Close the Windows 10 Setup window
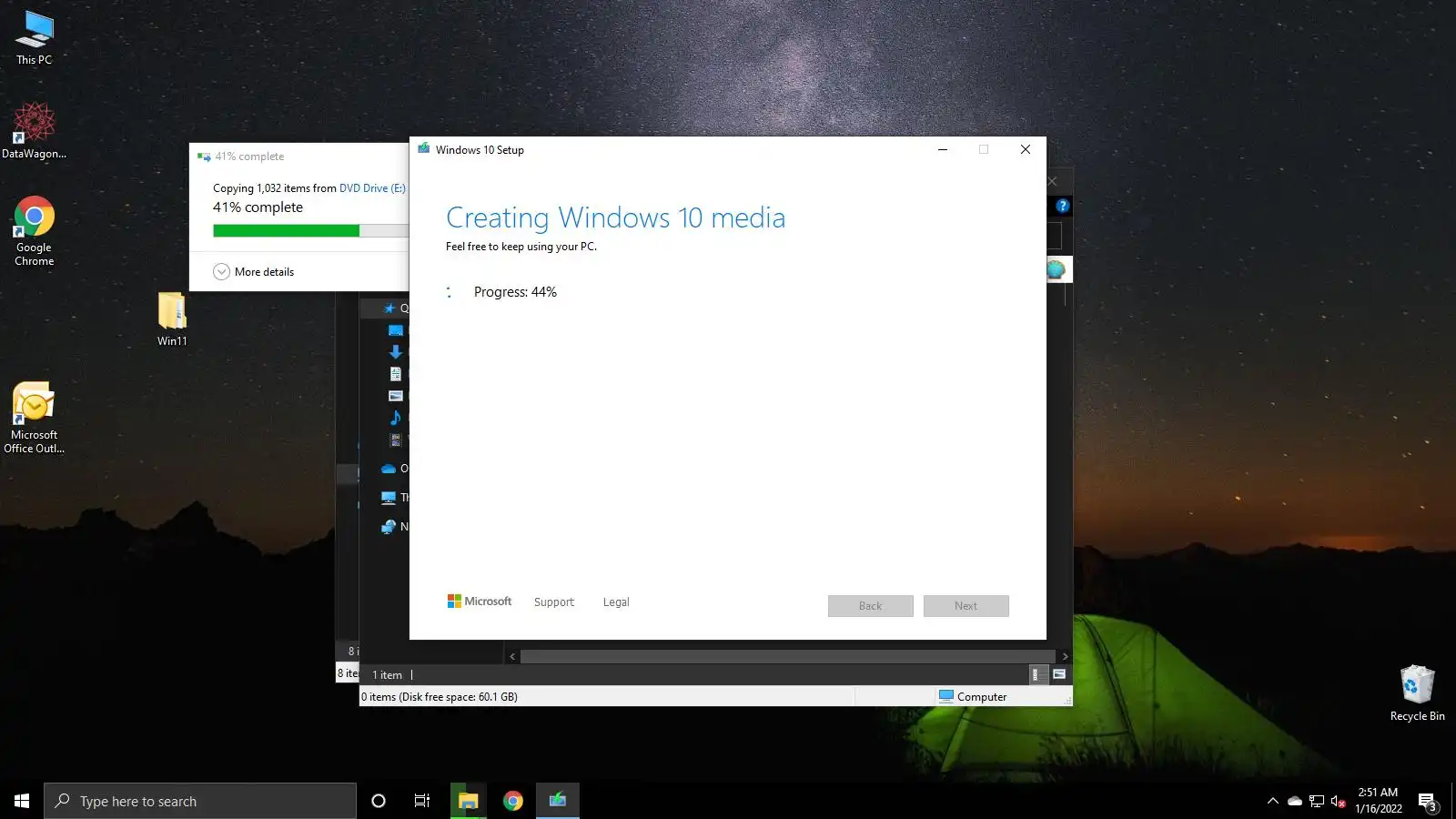The height and width of the screenshot is (819, 1456). tap(1026, 149)
